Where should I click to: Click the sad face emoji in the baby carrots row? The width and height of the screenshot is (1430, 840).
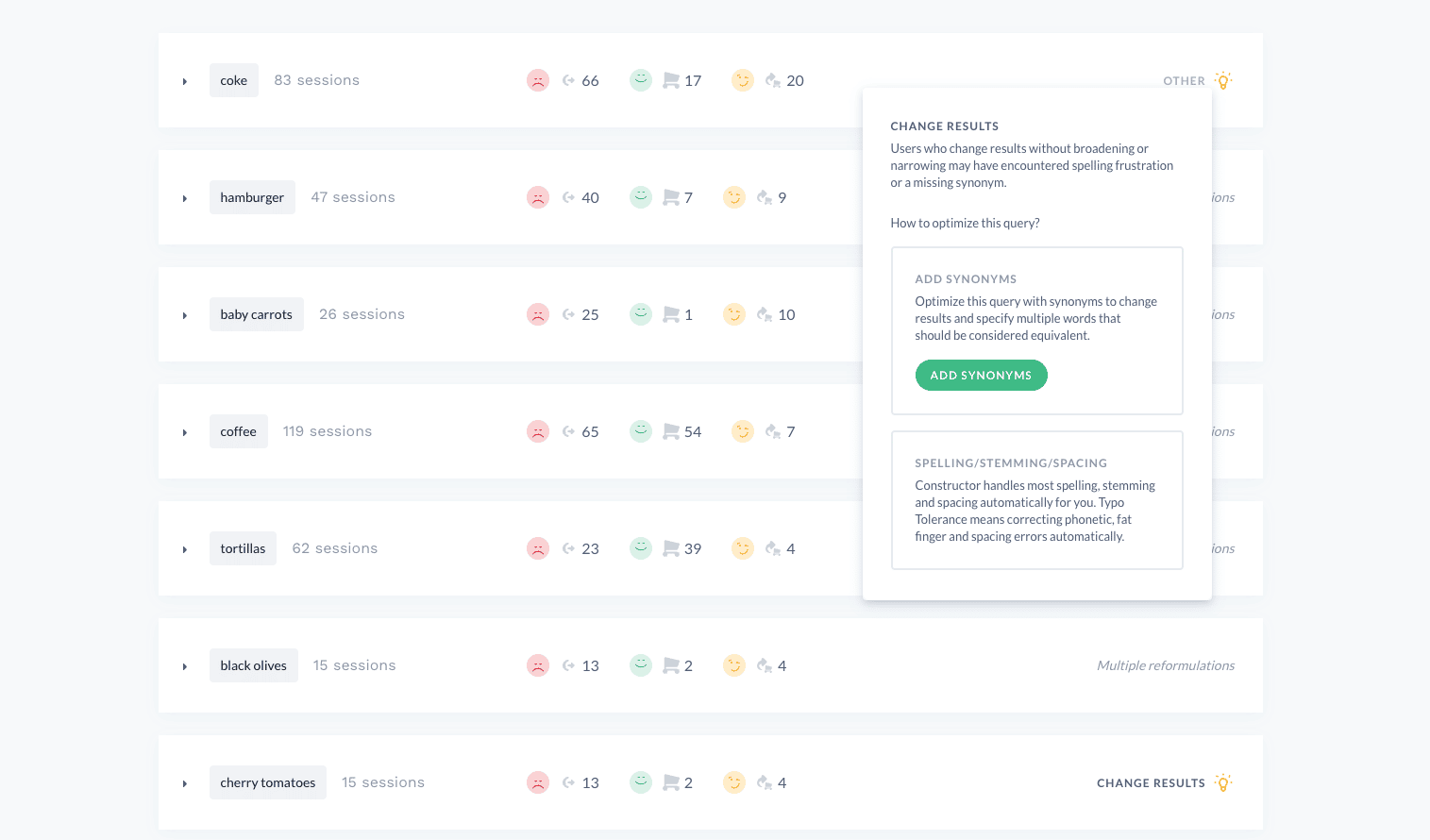tap(538, 314)
